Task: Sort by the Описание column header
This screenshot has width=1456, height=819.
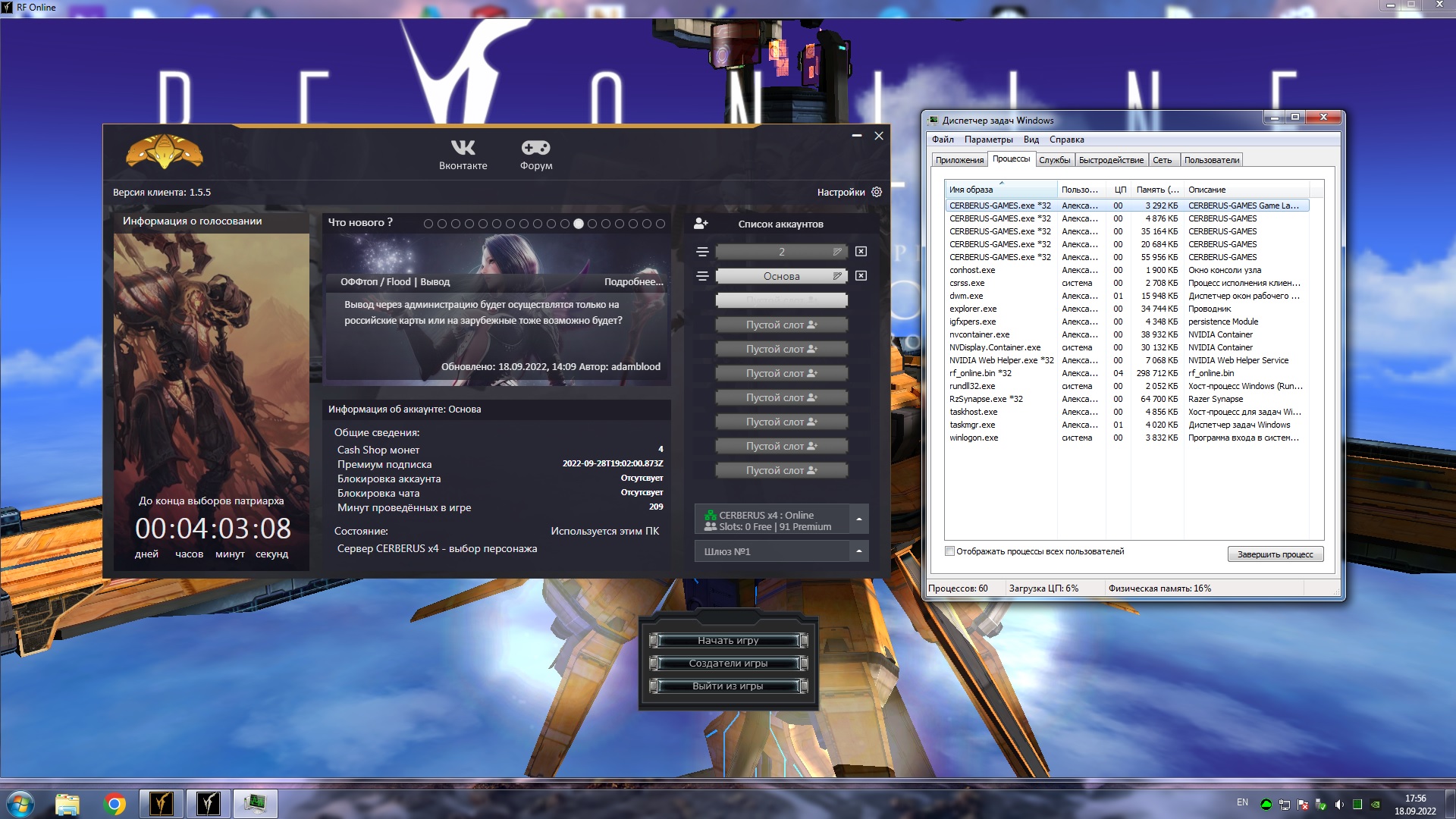Action: [x=1246, y=190]
